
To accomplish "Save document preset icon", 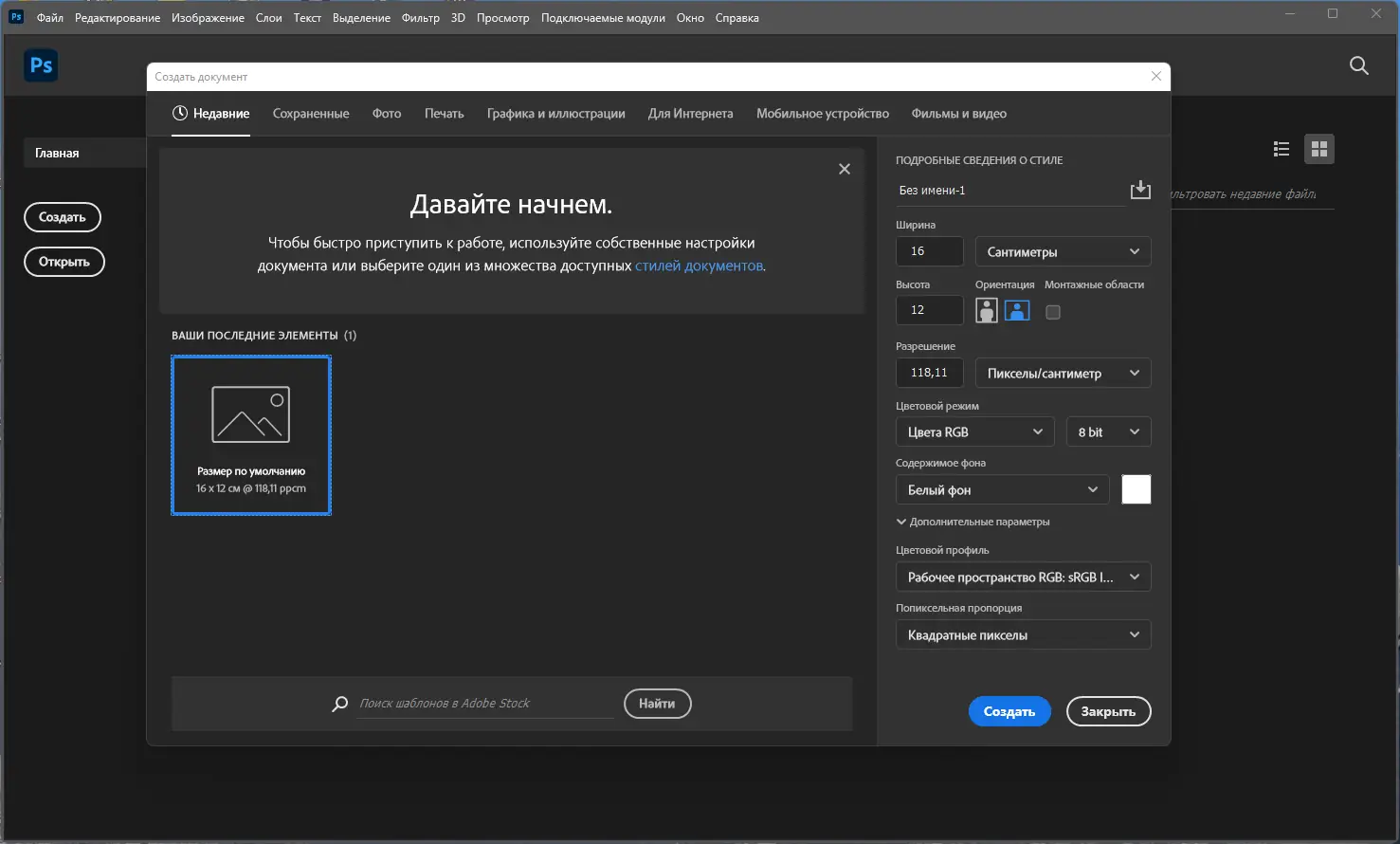I will pos(1140,190).
